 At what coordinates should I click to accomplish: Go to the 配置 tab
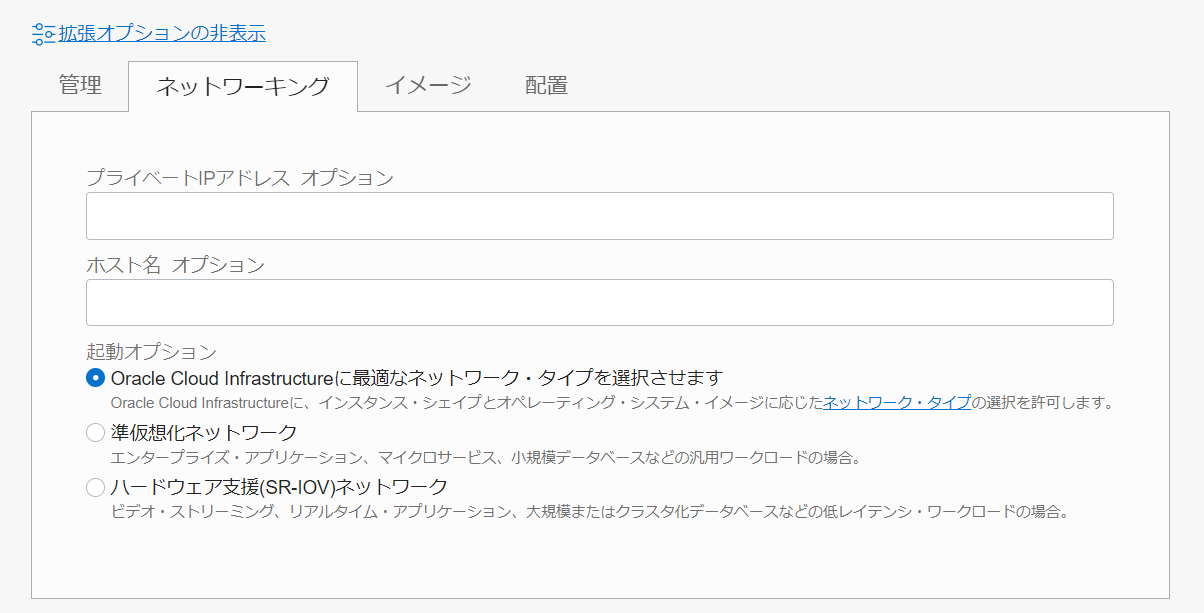[x=546, y=86]
